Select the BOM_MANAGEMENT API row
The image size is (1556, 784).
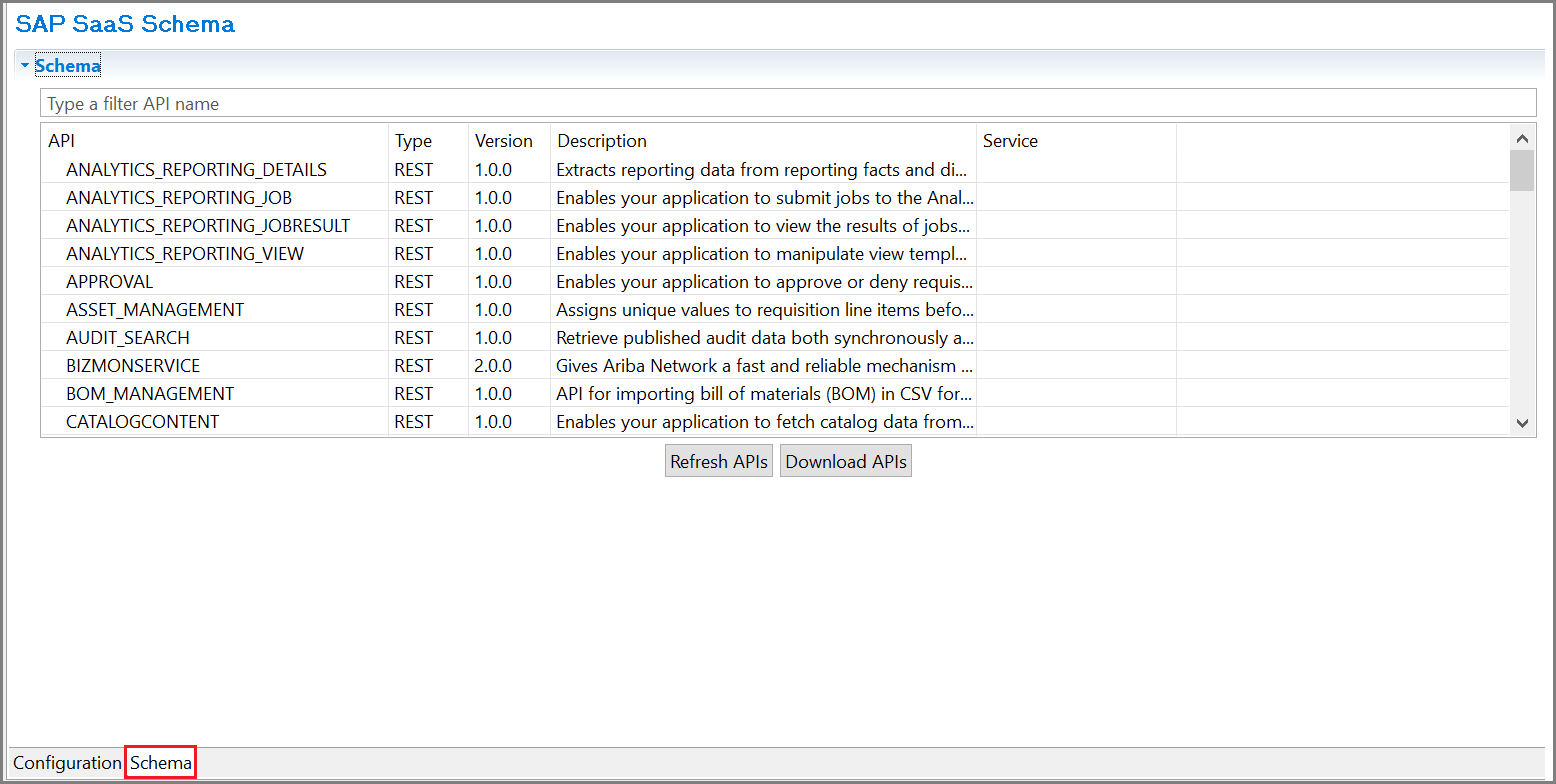(775, 394)
